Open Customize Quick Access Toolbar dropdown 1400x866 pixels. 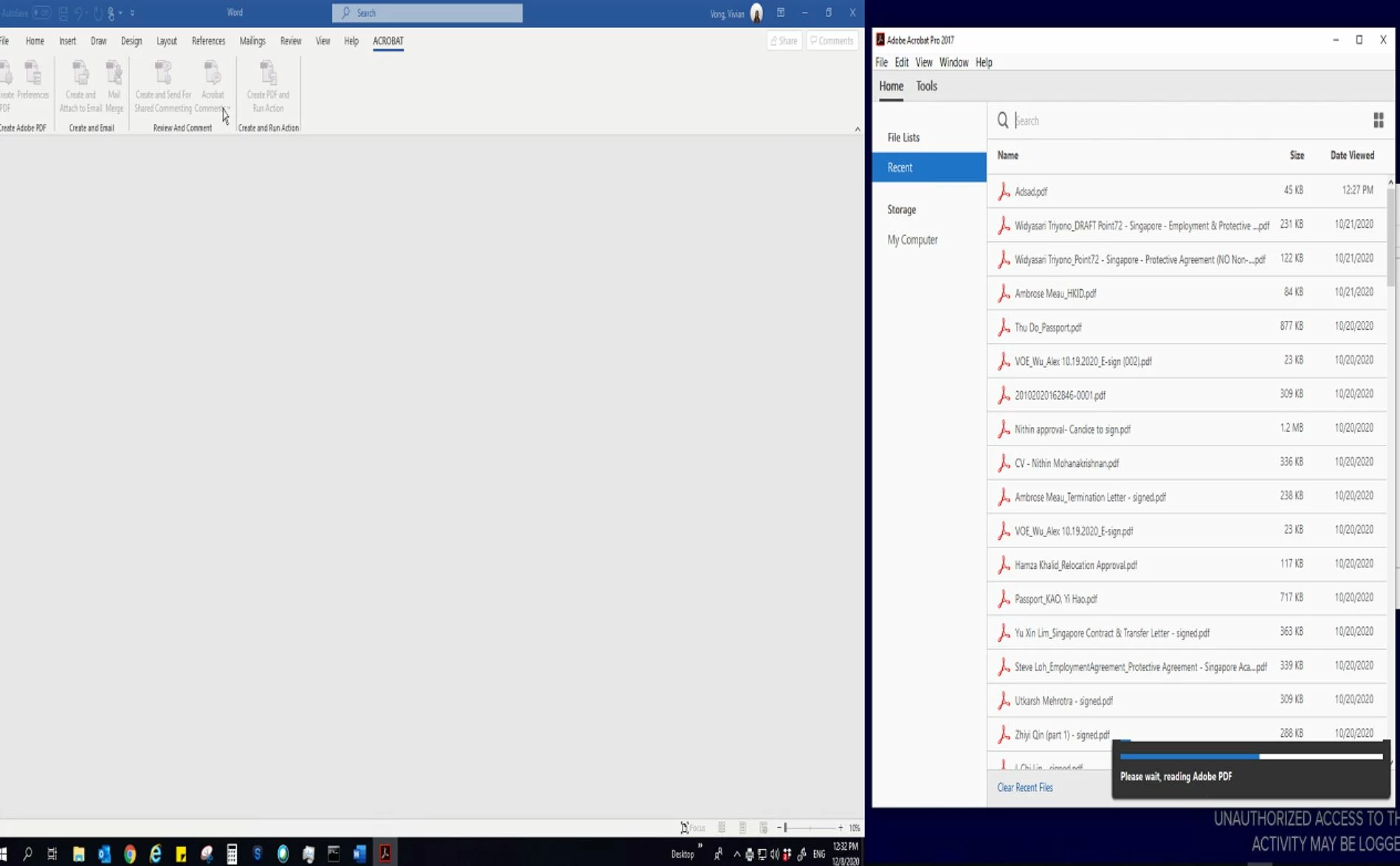pos(132,13)
